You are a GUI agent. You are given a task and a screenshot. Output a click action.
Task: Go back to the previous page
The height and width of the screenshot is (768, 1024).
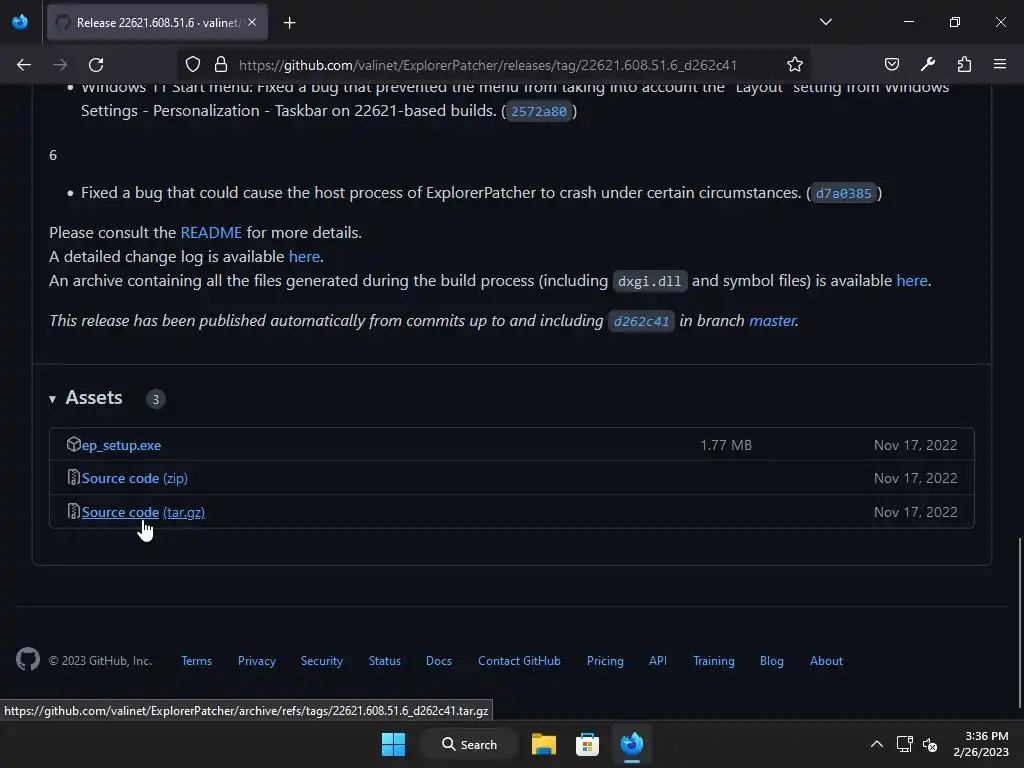pos(24,65)
